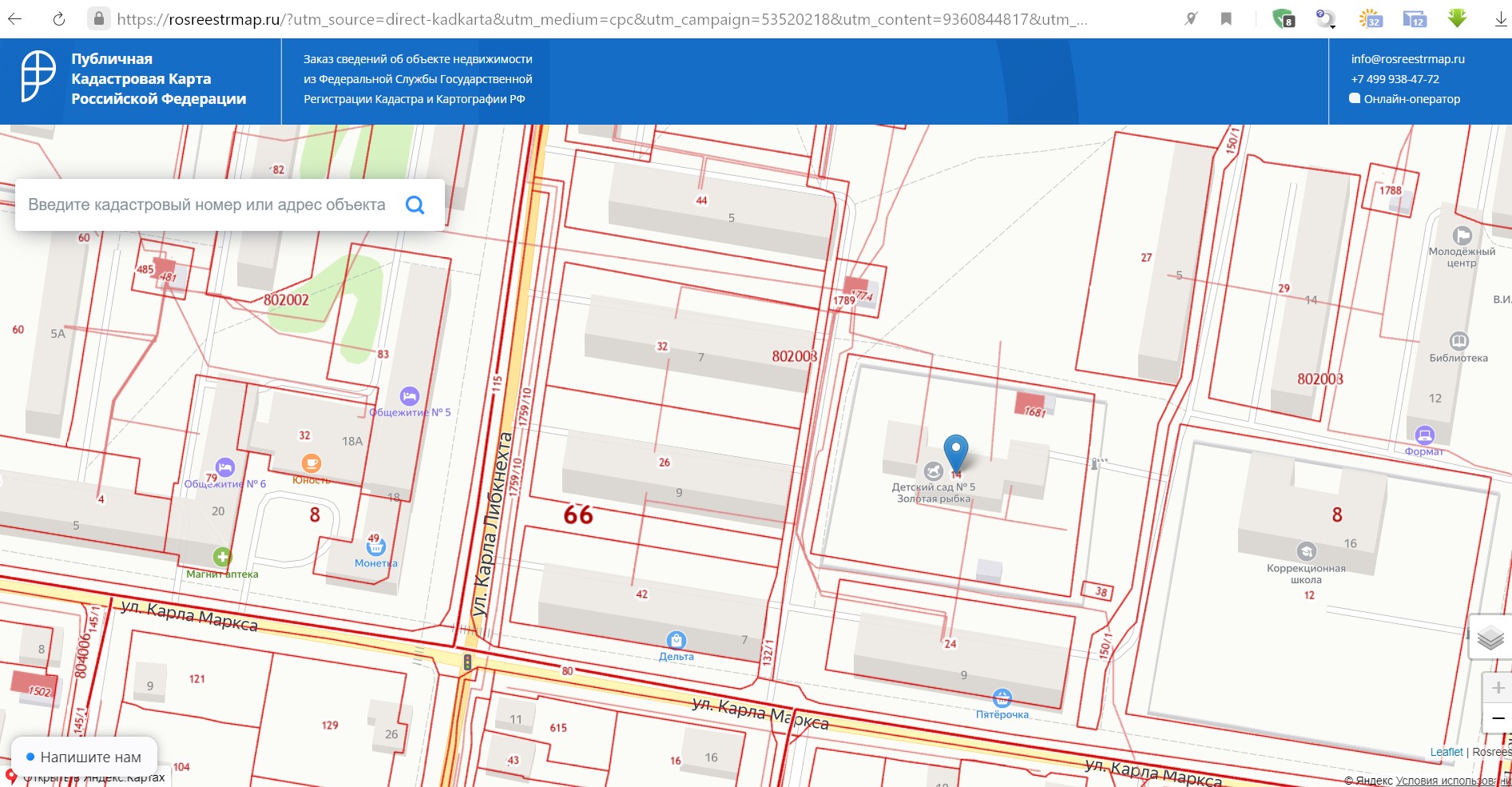
Task: Reload the page using the refresh icon
Action: [59, 19]
